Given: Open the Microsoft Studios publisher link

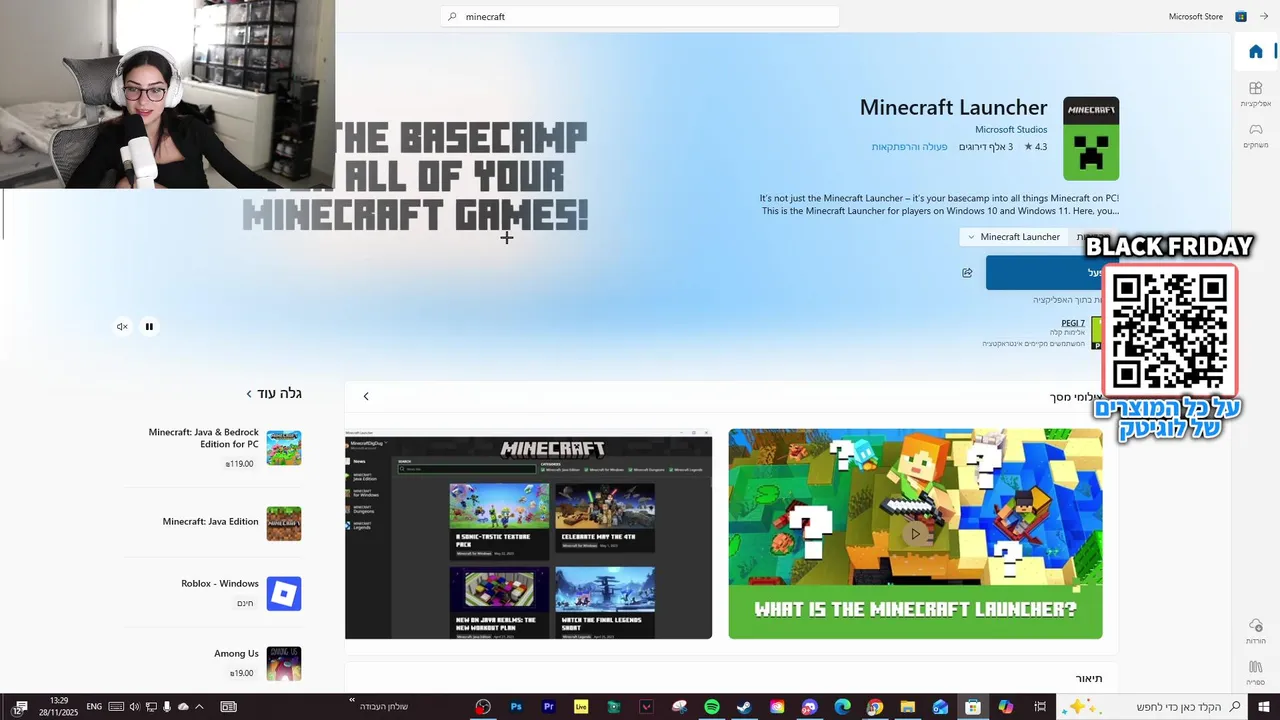Looking at the screenshot, I should pos(1011,130).
